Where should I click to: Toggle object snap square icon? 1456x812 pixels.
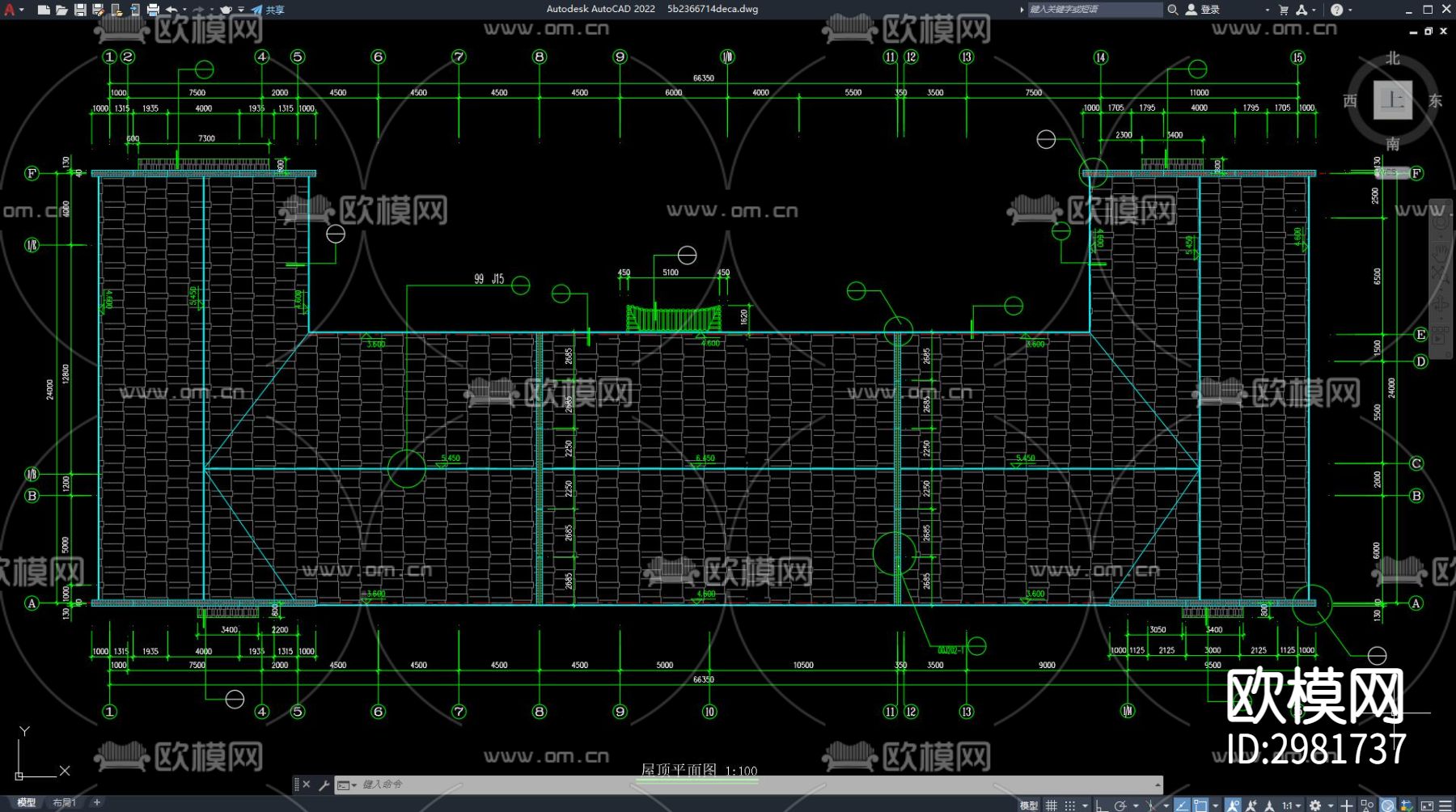[x=1201, y=806]
